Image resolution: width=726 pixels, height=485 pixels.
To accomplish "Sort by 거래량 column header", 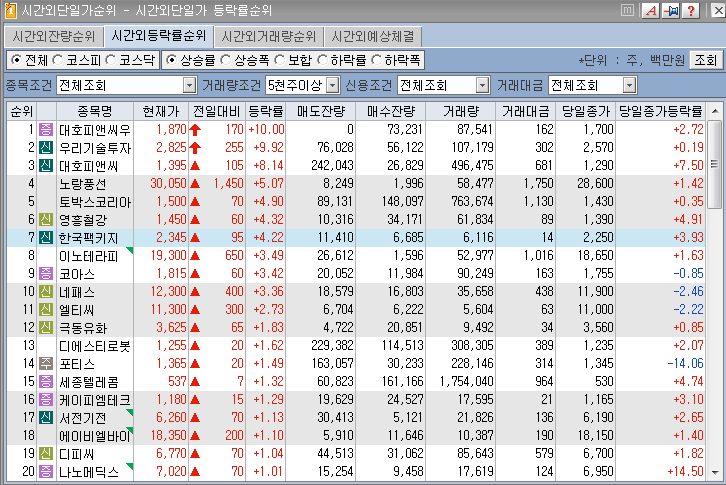I will click(461, 111).
